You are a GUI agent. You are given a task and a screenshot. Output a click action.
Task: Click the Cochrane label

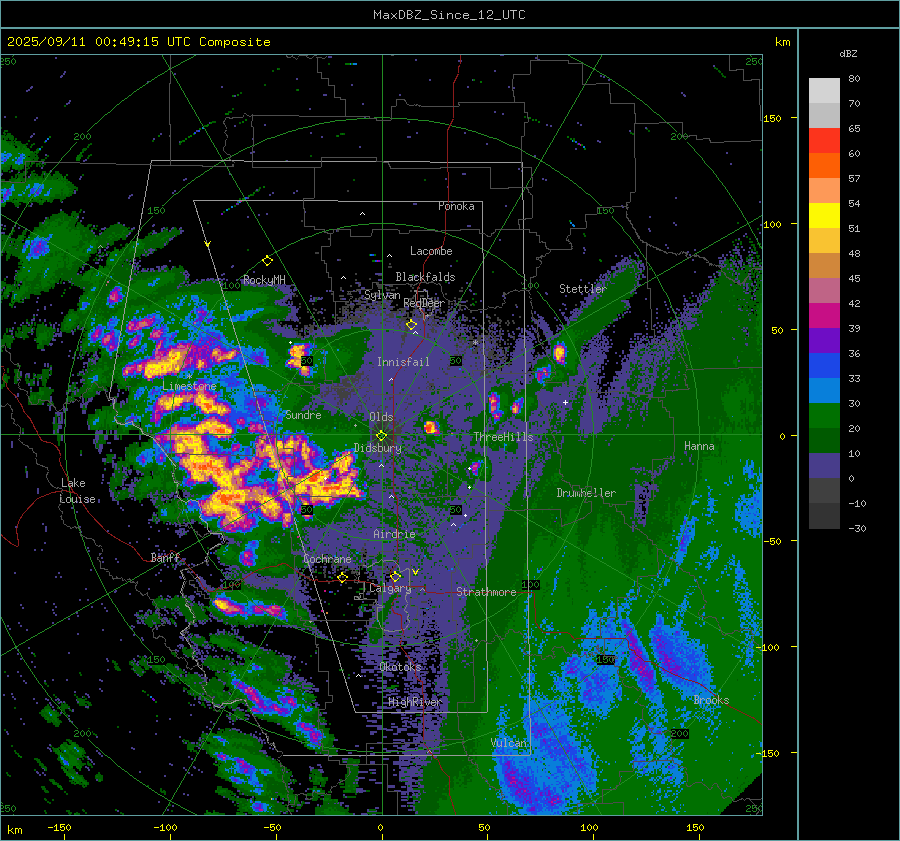(x=327, y=559)
